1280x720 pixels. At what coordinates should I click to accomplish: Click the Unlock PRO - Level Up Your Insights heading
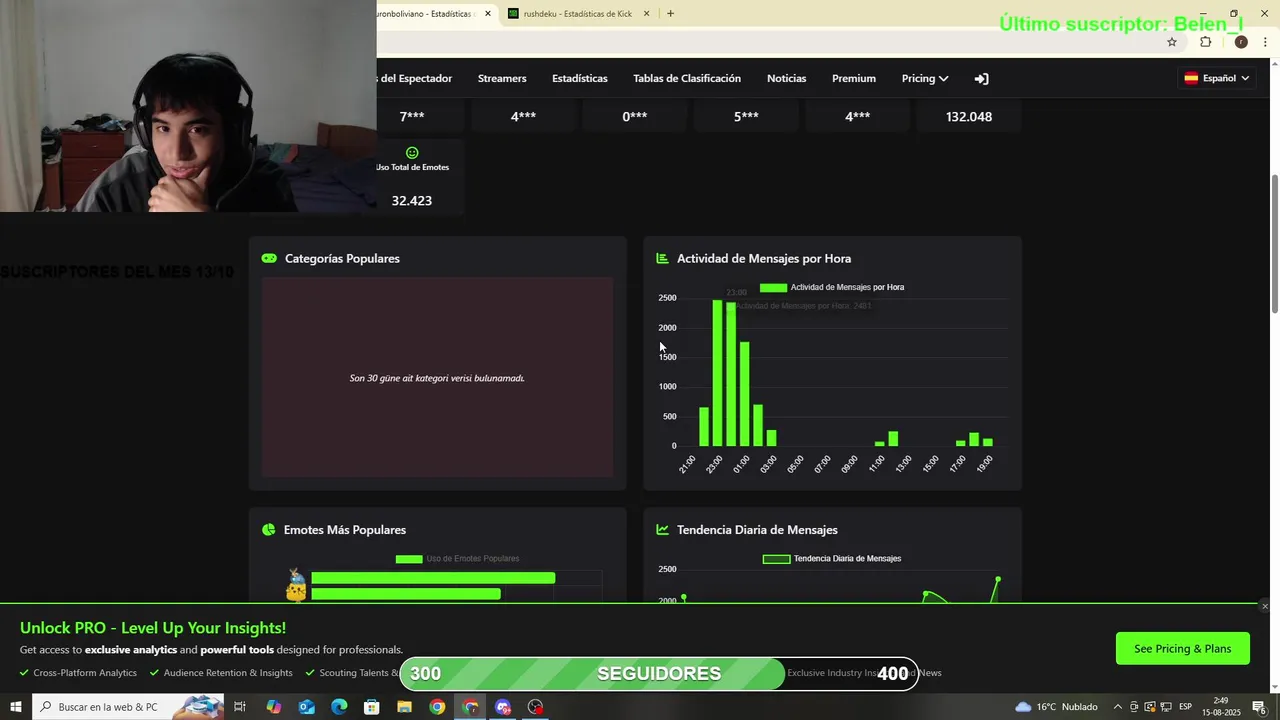(x=153, y=628)
